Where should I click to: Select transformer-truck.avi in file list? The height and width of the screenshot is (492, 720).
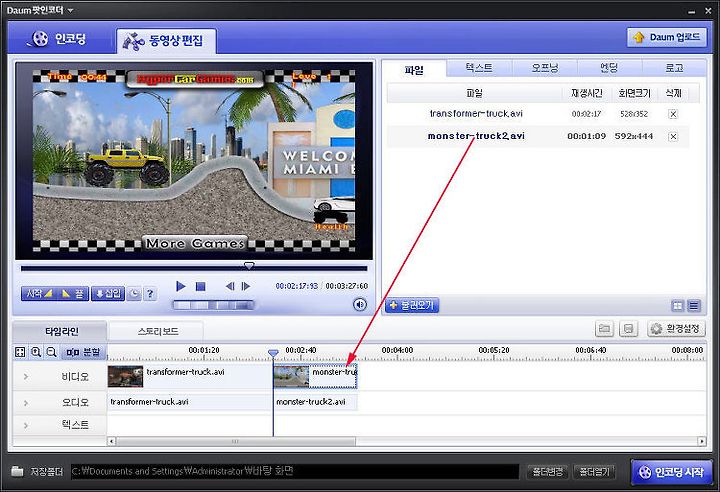(x=537, y=113)
